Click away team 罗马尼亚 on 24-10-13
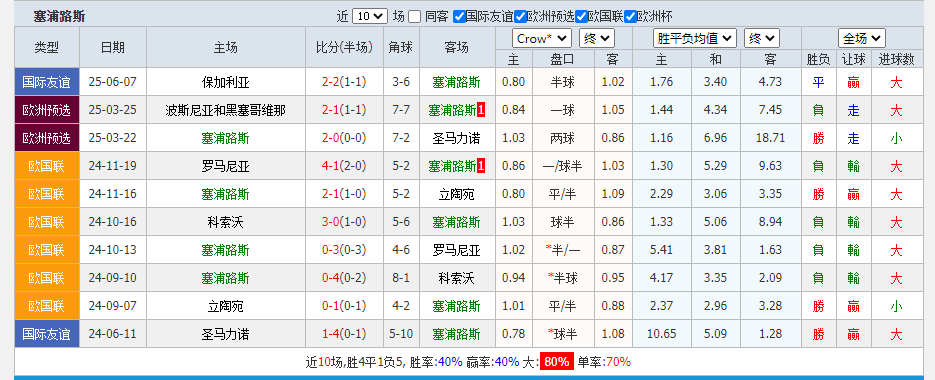This screenshot has width=935, height=380. coord(456,251)
